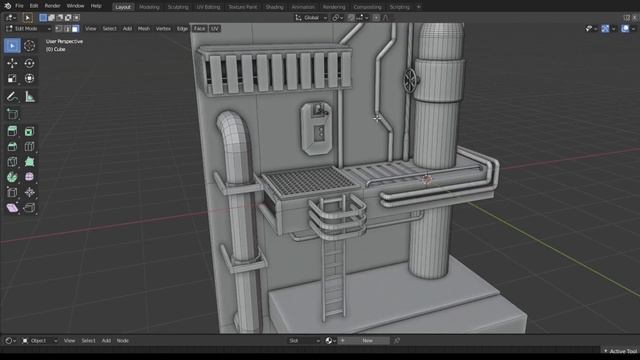Switch to the Shading workspace tab
This screenshot has height=360, width=640.
tap(274, 7)
